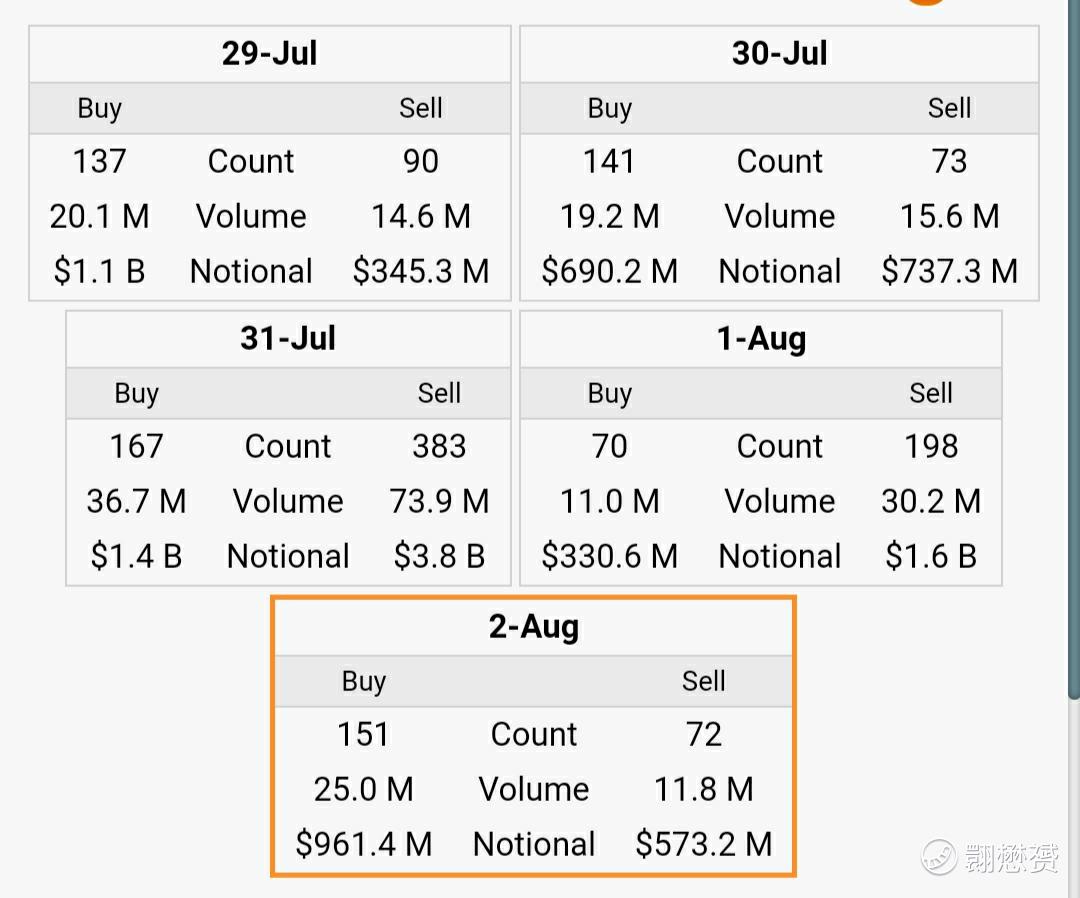Click the Volume label in the 1-Aug card
The width and height of the screenshot is (1080, 898).
pos(779,501)
